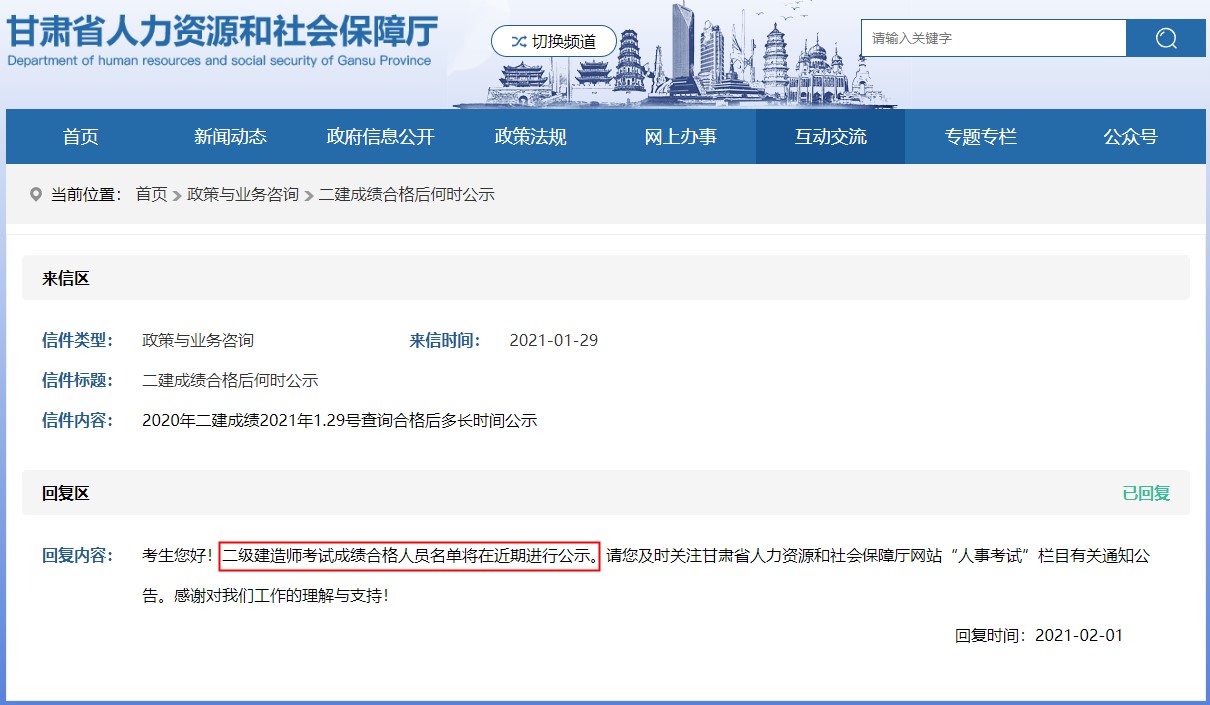Click the shuffle icon in 切换频道 button
The width and height of the screenshot is (1210, 705).
pos(518,41)
